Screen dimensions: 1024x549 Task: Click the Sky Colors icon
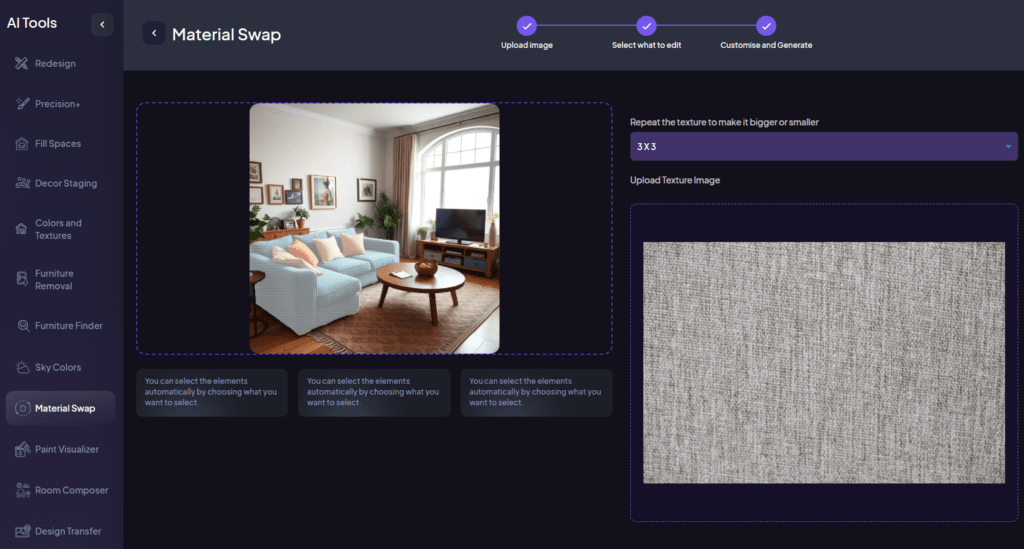(x=22, y=368)
